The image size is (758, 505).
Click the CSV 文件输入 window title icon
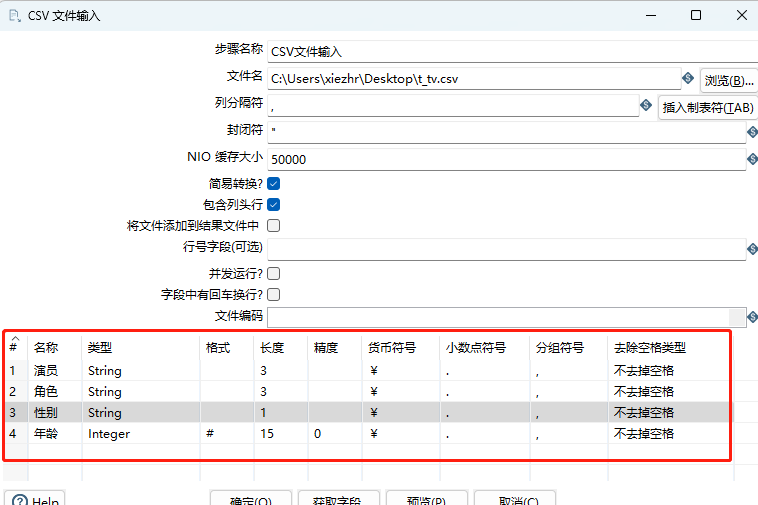click(x=15, y=15)
